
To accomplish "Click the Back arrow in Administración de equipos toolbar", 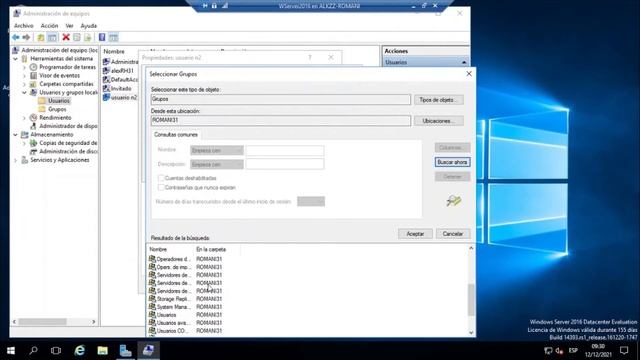I will (x=16, y=38).
